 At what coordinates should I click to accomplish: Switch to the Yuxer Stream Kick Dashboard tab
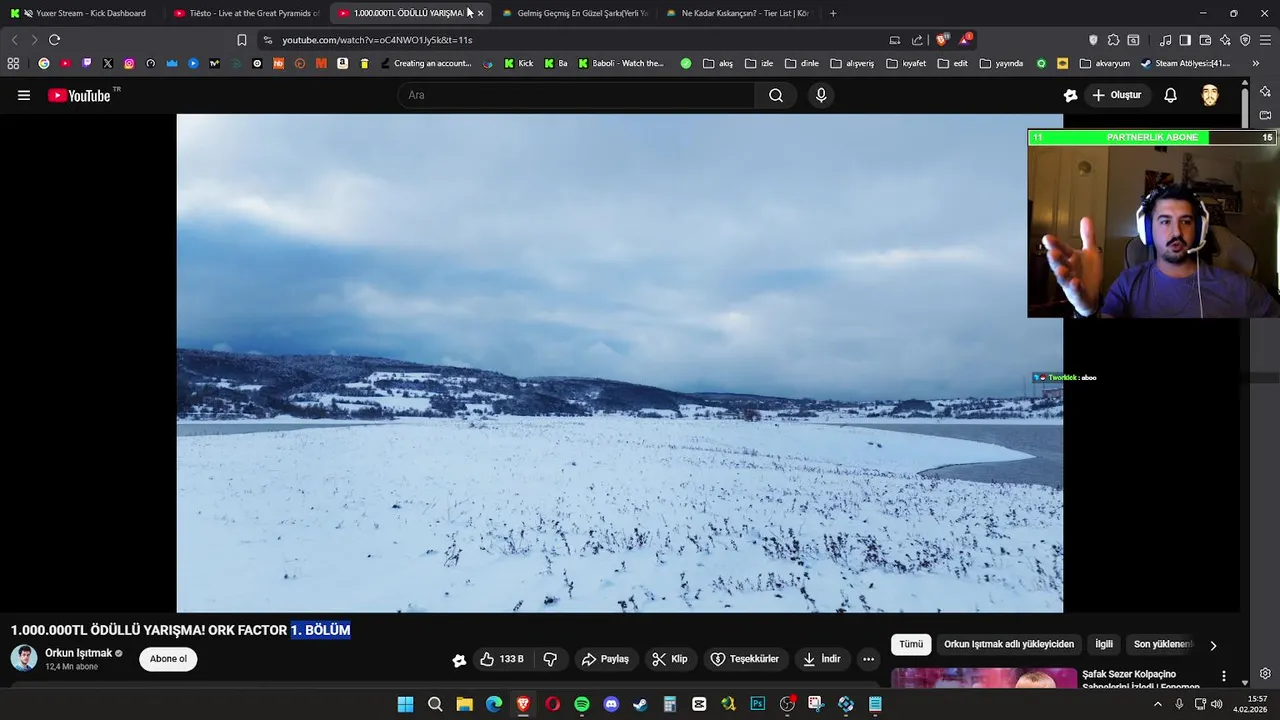(83, 13)
